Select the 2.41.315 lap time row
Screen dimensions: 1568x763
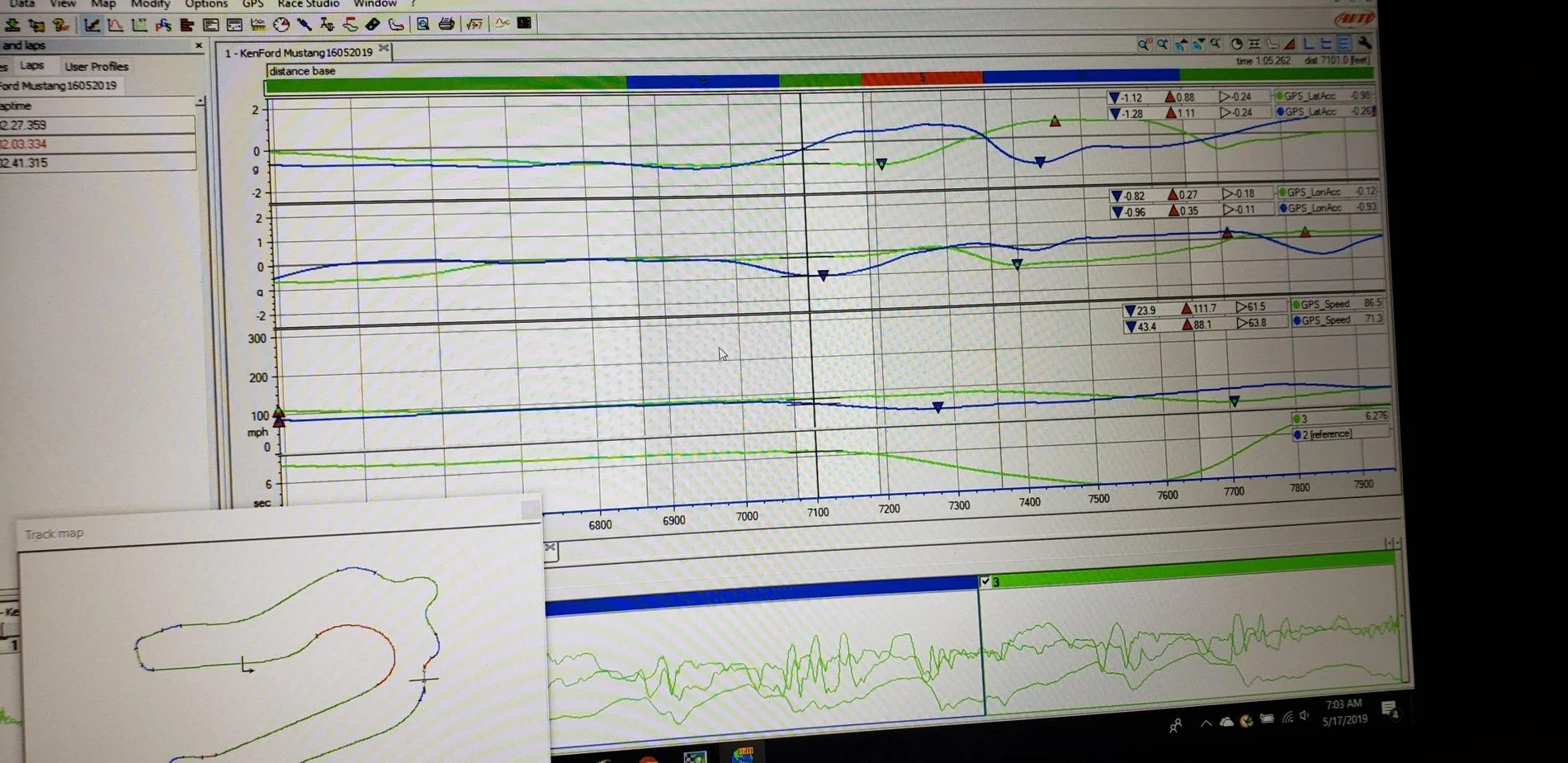tap(97, 163)
